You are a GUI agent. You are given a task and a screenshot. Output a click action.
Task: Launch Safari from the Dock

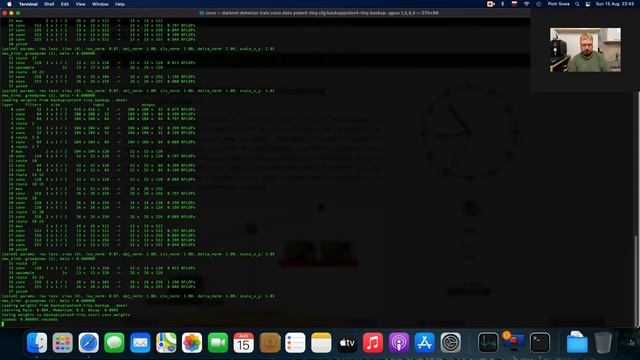[89, 342]
